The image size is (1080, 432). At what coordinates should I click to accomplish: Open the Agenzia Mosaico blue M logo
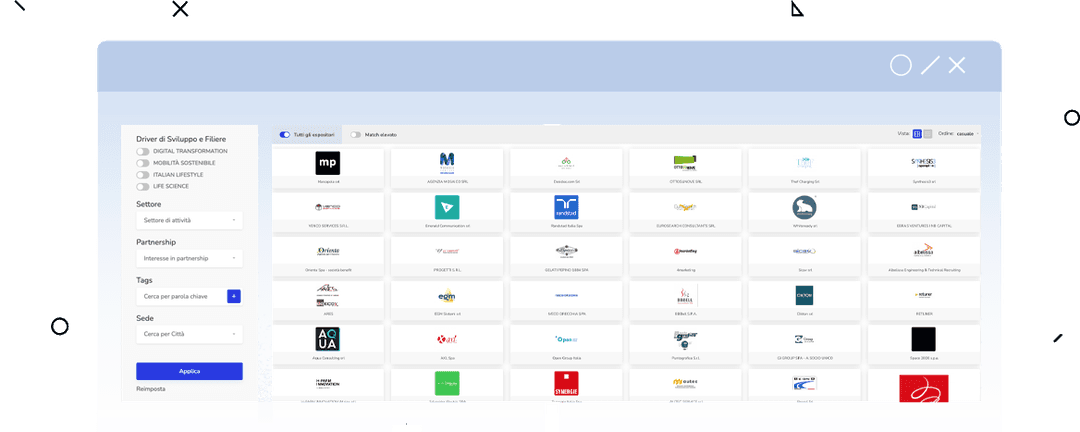[447, 163]
